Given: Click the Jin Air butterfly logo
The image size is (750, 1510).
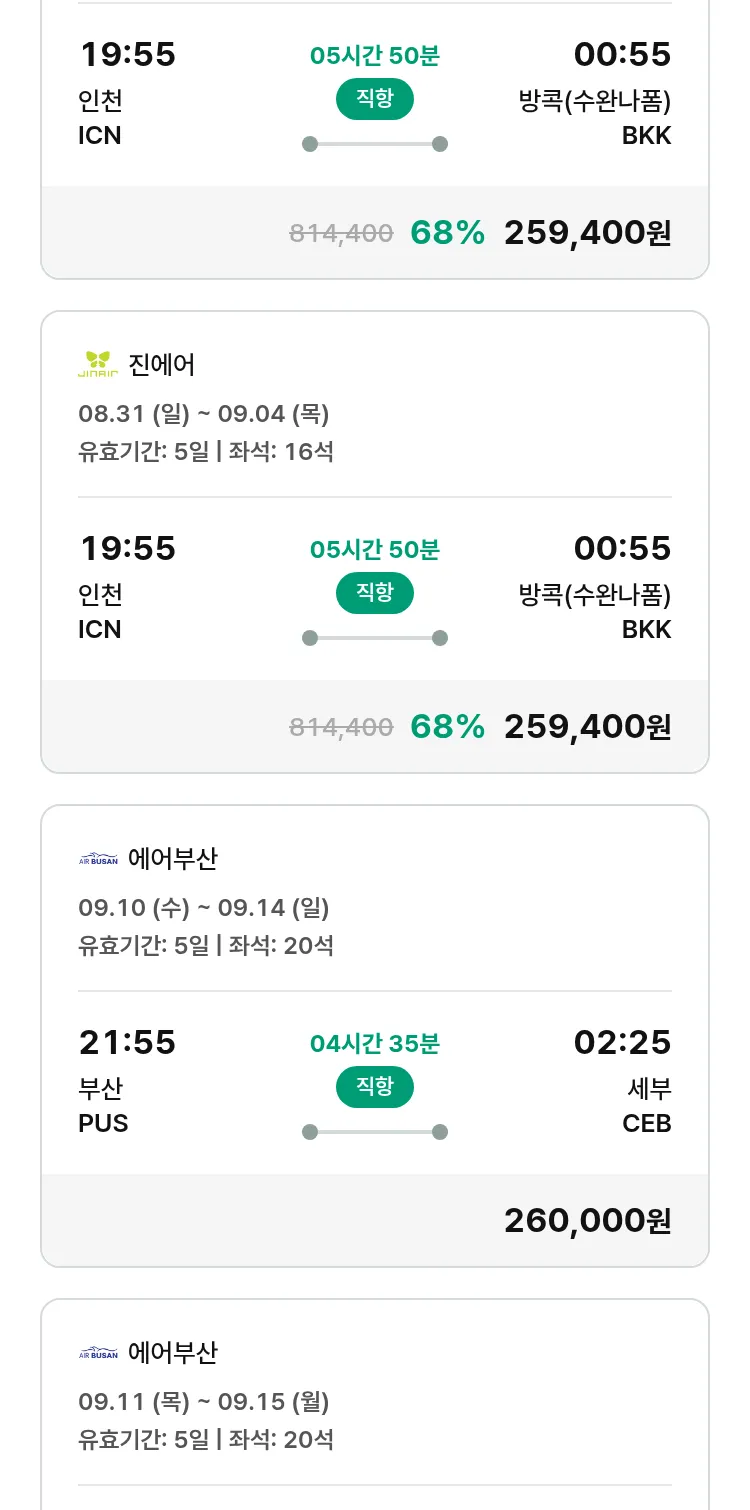Looking at the screenshot, I should pos(98,365).
